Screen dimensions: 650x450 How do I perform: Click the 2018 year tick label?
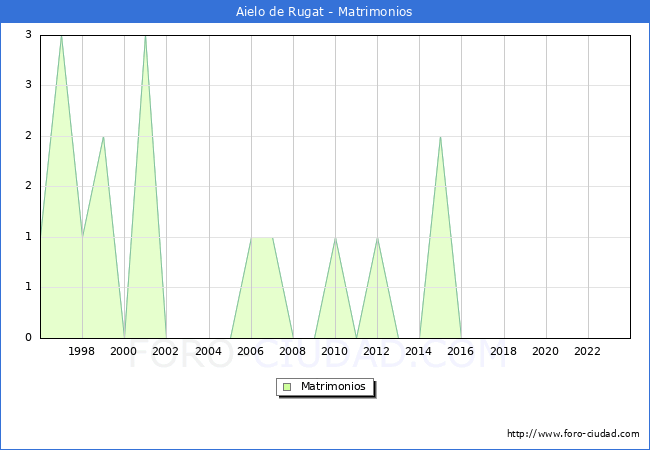point(504,351)
